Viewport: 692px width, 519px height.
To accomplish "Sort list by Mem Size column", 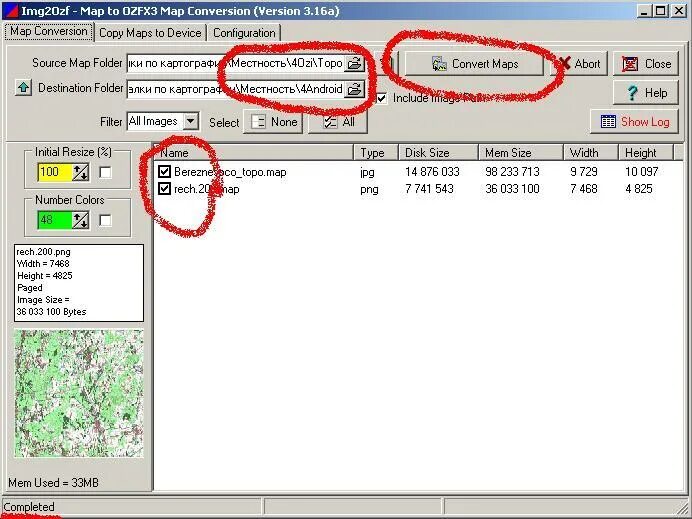I will pos(521,153).
